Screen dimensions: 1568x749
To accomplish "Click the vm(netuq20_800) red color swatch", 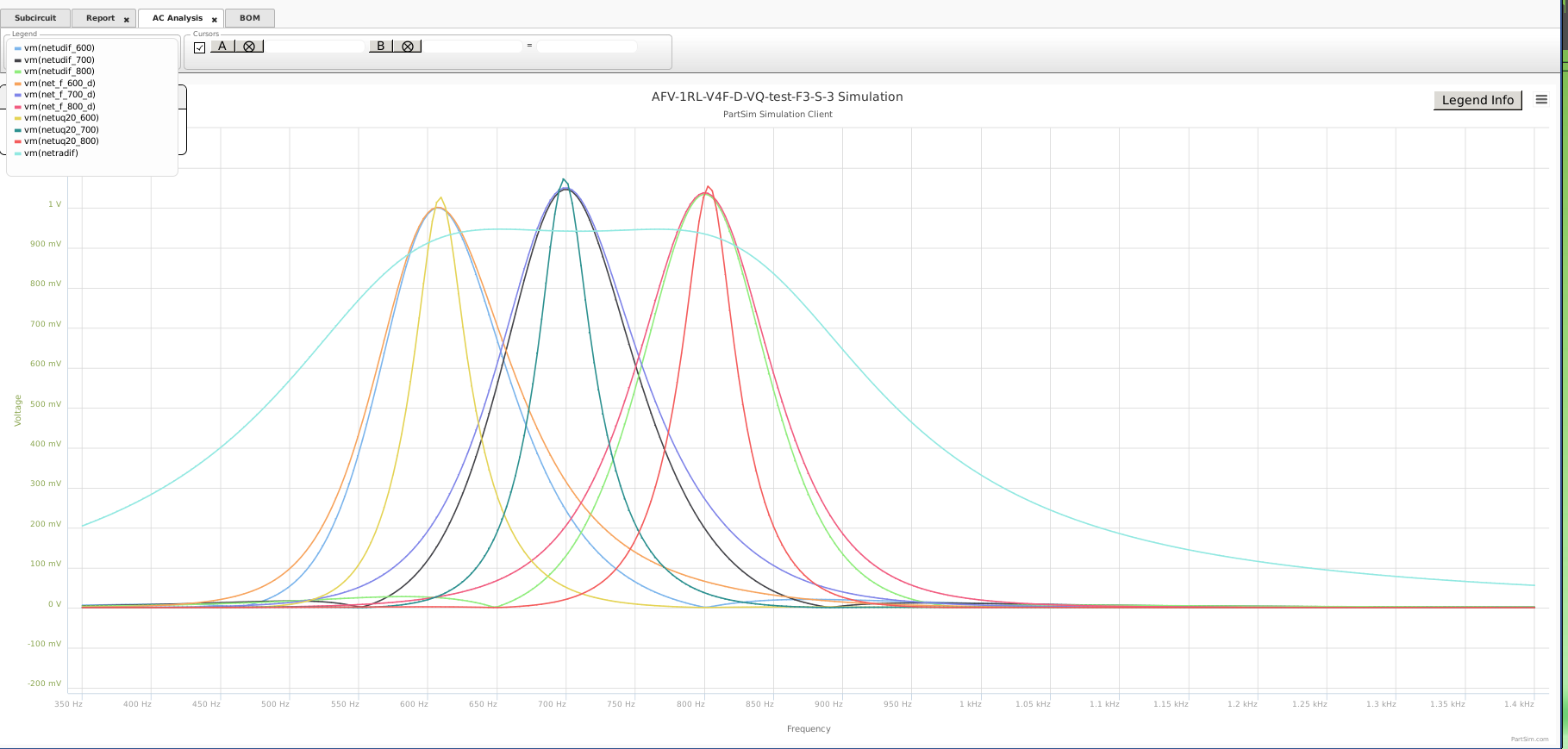I will click(x=18, y=141).
